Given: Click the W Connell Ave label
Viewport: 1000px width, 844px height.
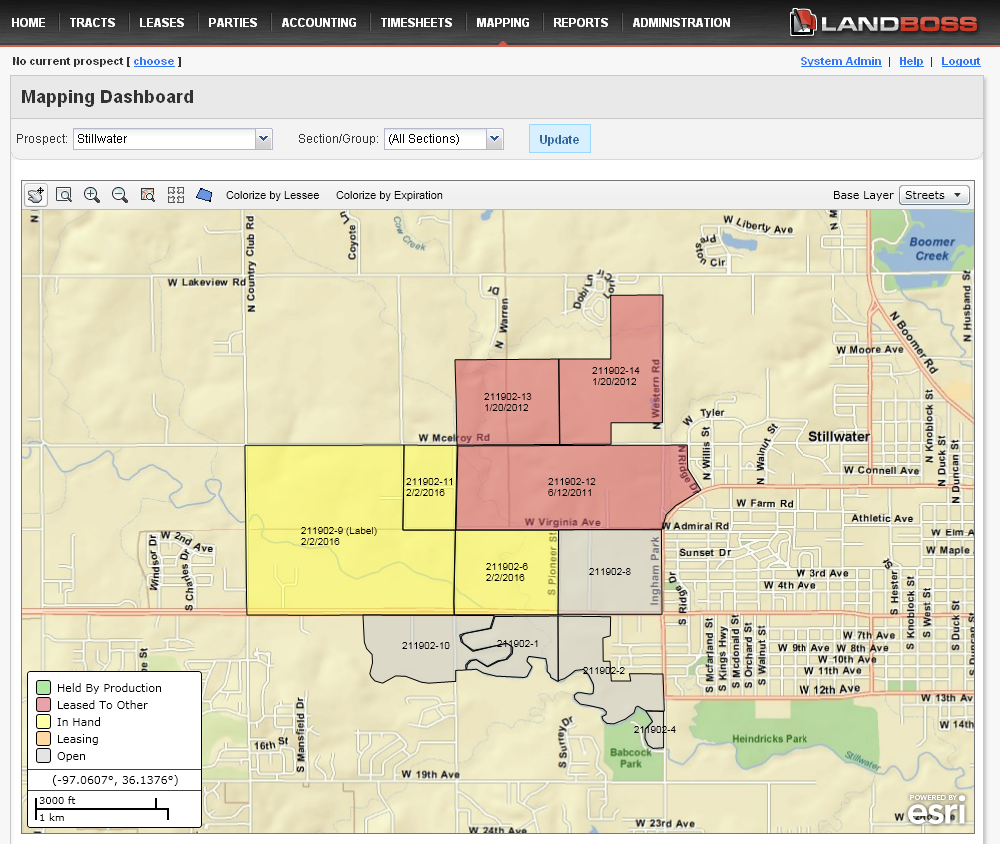Looking at the screenshot, I should [881, 470].
